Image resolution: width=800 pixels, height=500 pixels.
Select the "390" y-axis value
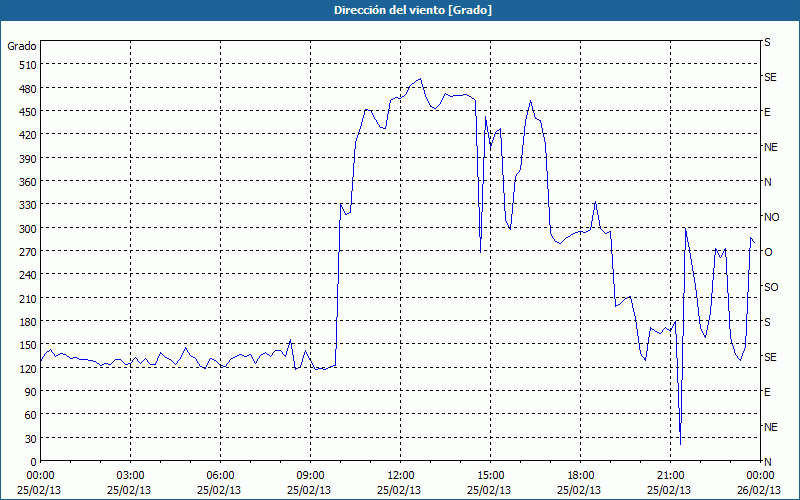coord(28,159)
